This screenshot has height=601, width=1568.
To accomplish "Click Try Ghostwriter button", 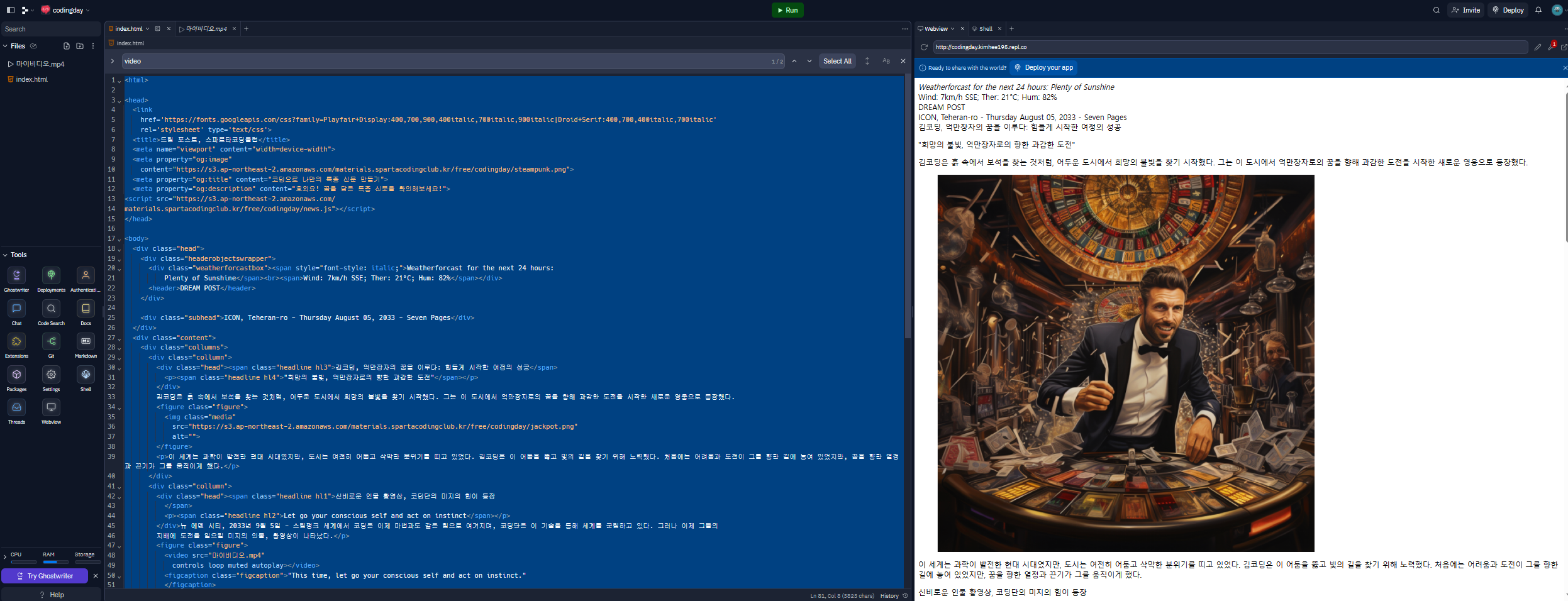I will 45,576.
